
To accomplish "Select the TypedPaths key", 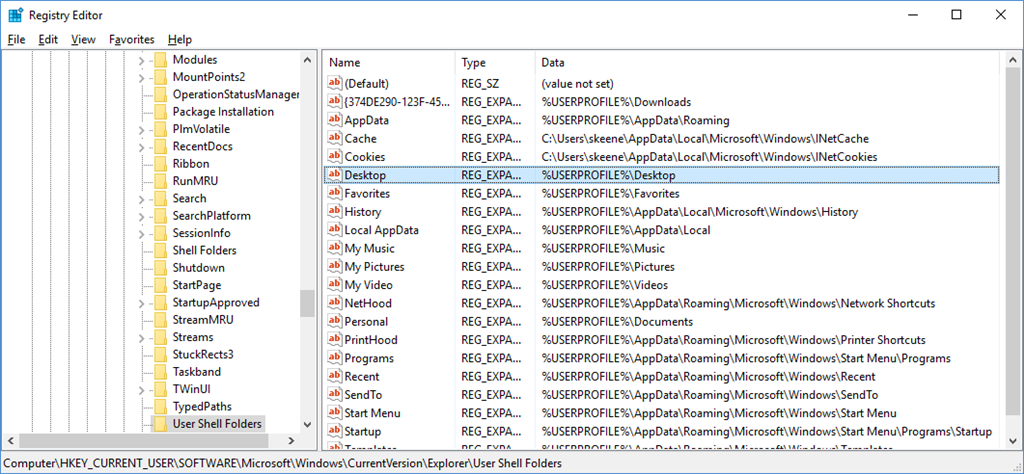I will pos(202,407).
